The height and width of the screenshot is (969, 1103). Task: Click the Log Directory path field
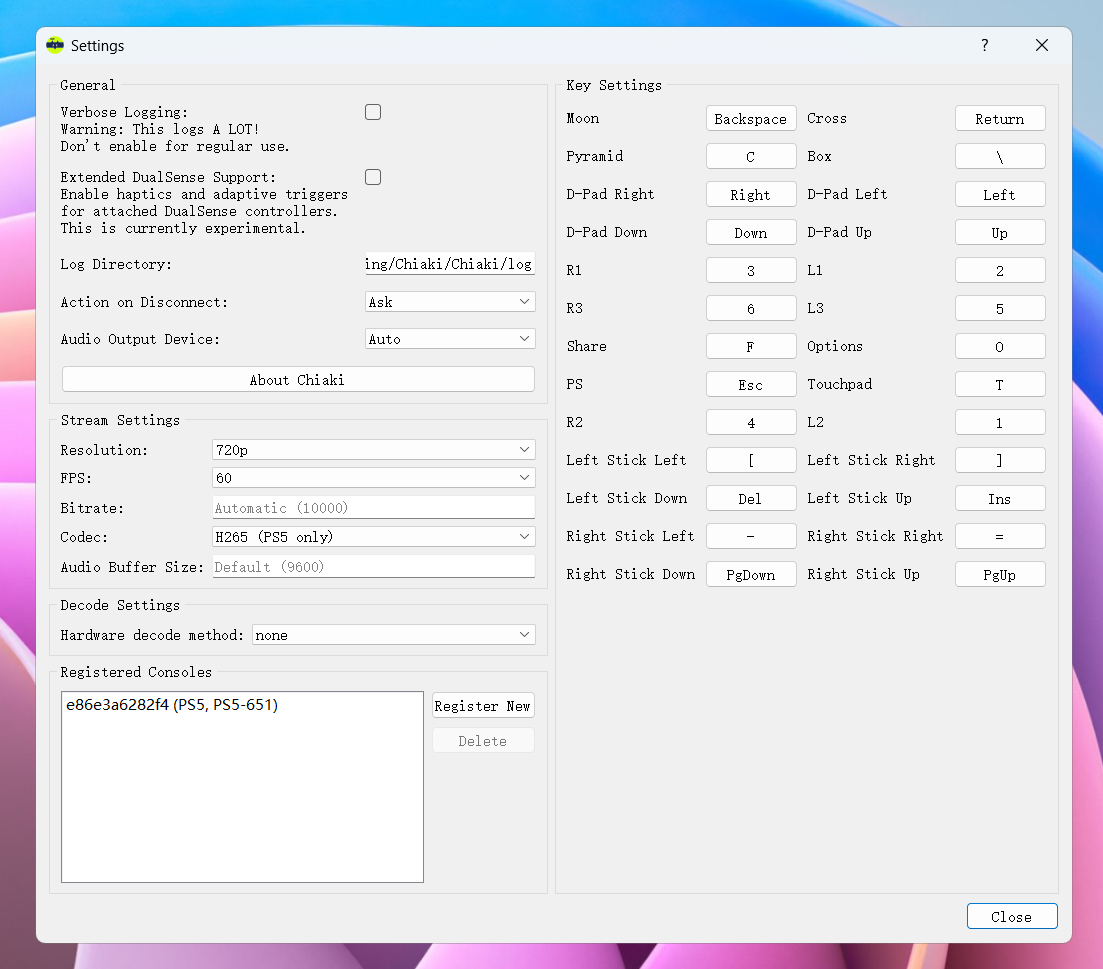pos(449,264)
